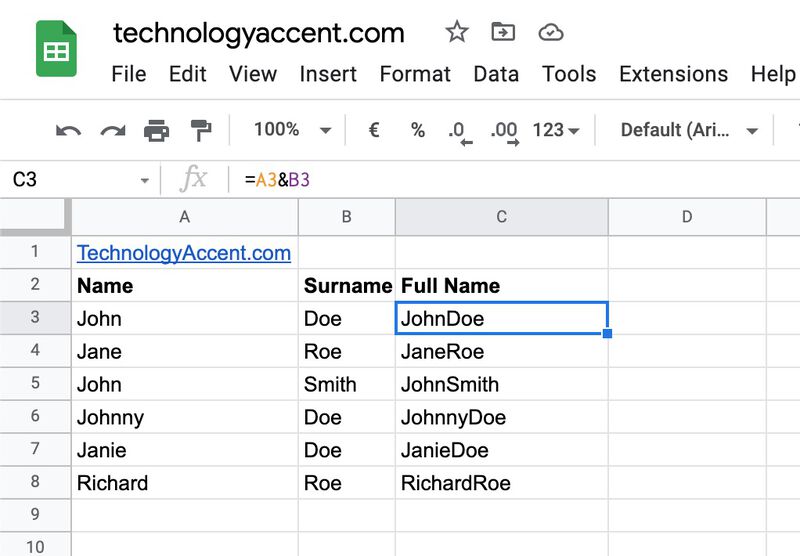Image resolution: width=800 pixels, height=556 pixels.
Task: Select the cell containing Janie
Action: (x=185, y=450)
